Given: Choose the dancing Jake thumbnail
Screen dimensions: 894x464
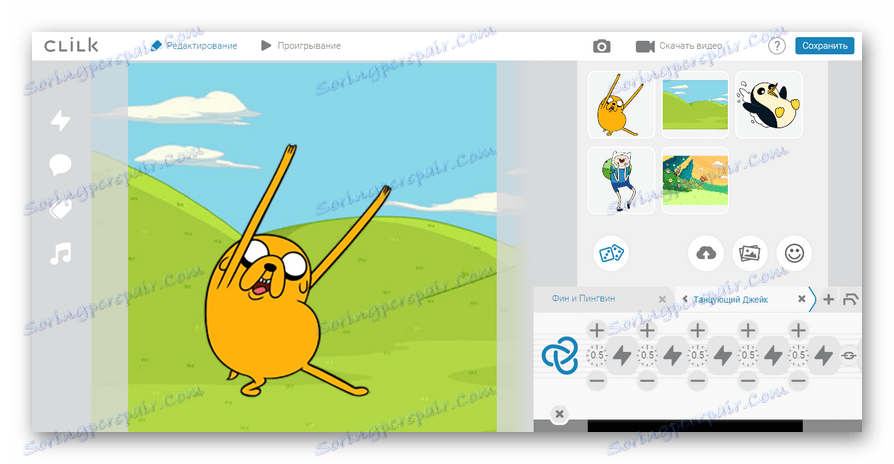Looking at the screenshot, I should (621, 105).
